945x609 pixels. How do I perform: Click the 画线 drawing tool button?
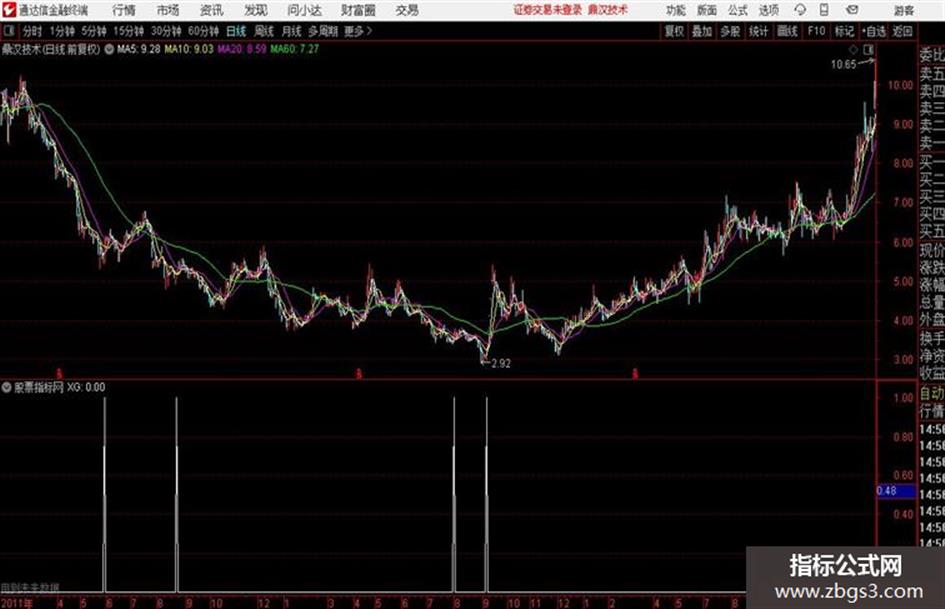(787, 31)
